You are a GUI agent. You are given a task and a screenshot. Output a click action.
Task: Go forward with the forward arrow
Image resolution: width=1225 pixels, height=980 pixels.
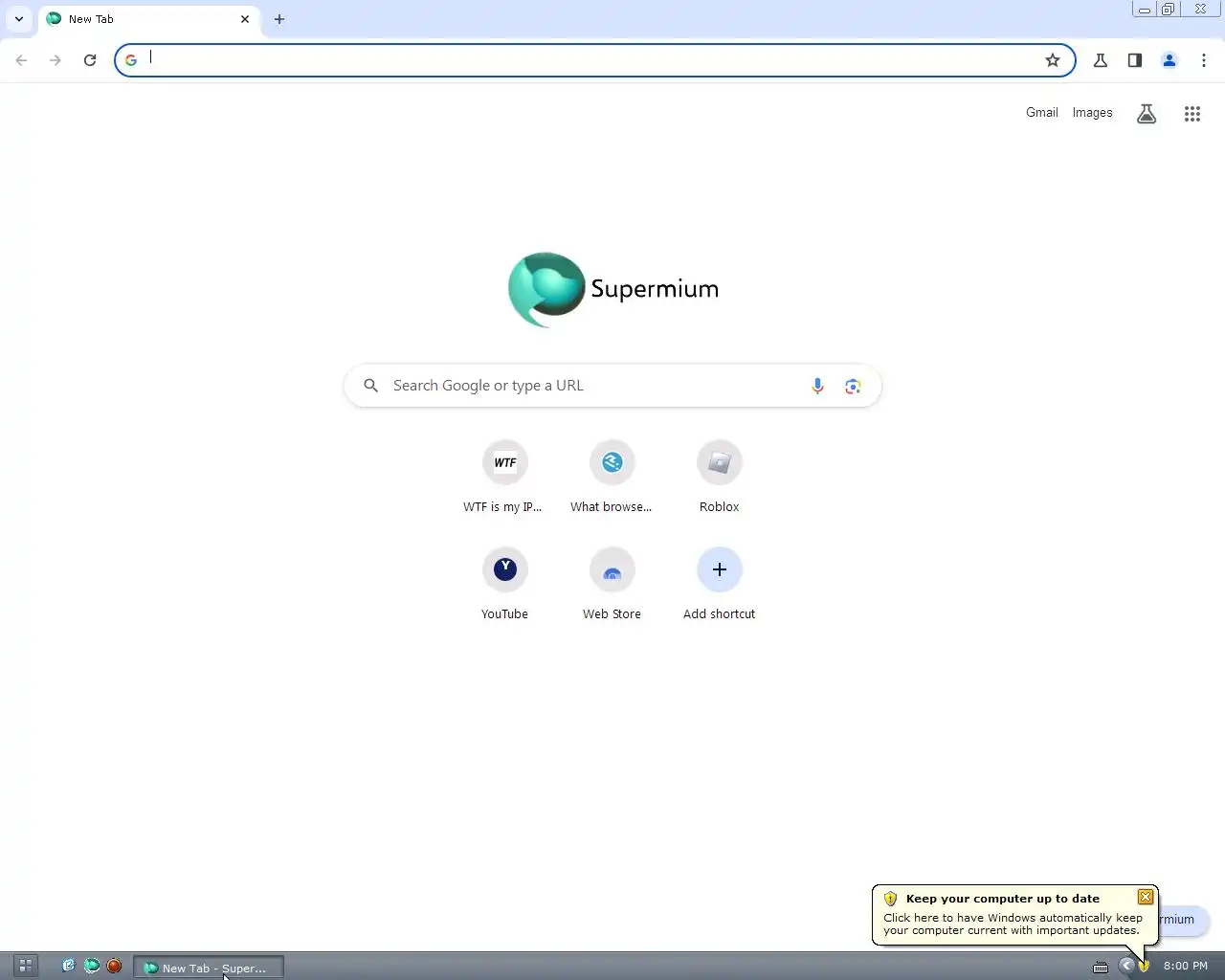tap(56, 60)
